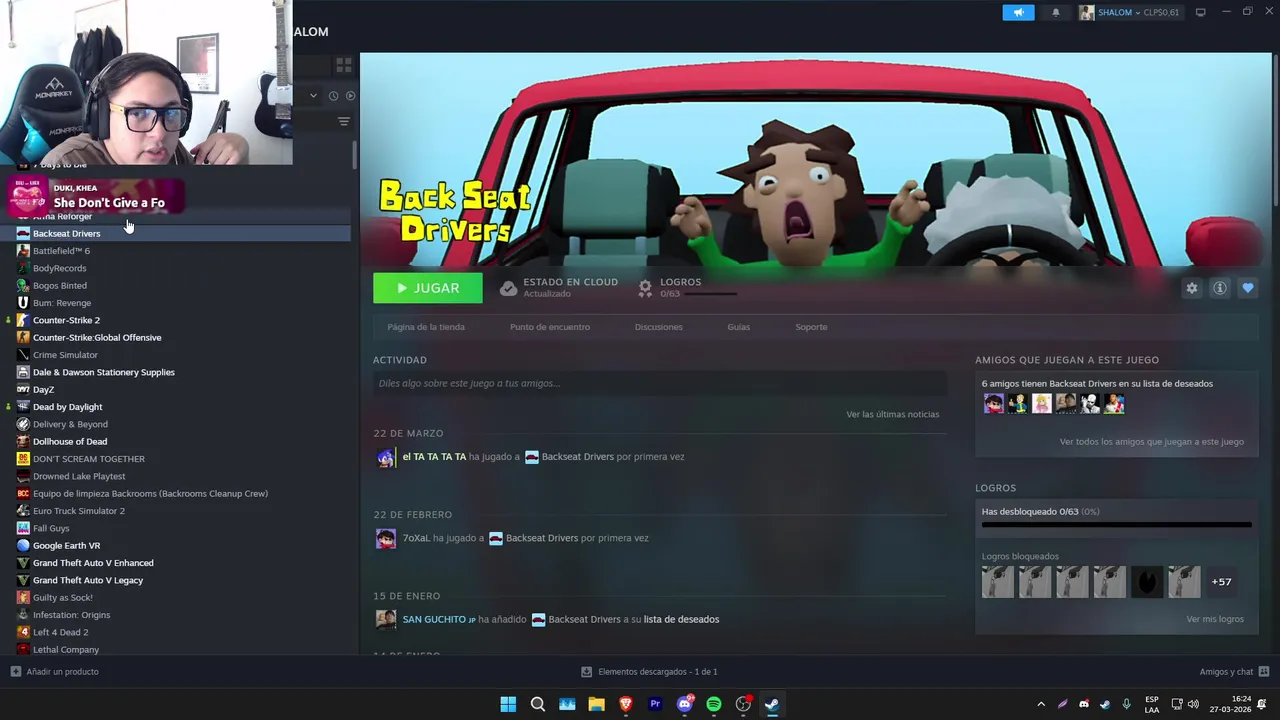1280x720 pixels.
Task: Open the ESTADO EN CLOUD status
Action: [558, 288]
